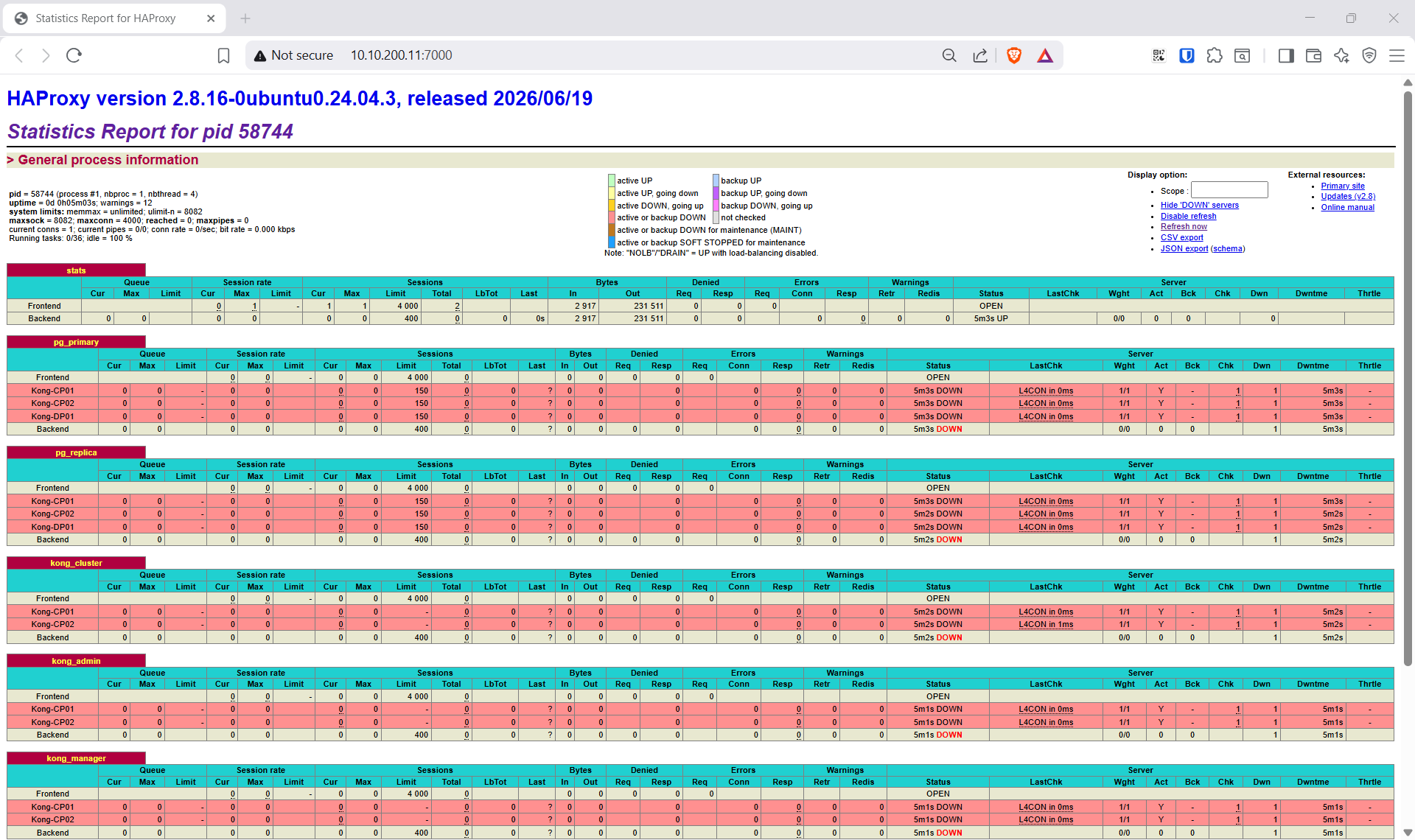This screenshot has width=1415, height=840.
Task: Click the Hide 'DOWN' servers link
Action: 1200,205
